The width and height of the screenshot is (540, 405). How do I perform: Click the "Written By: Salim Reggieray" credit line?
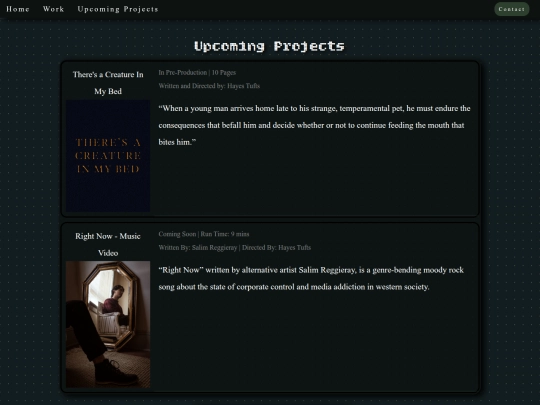[x=235, y=248]
